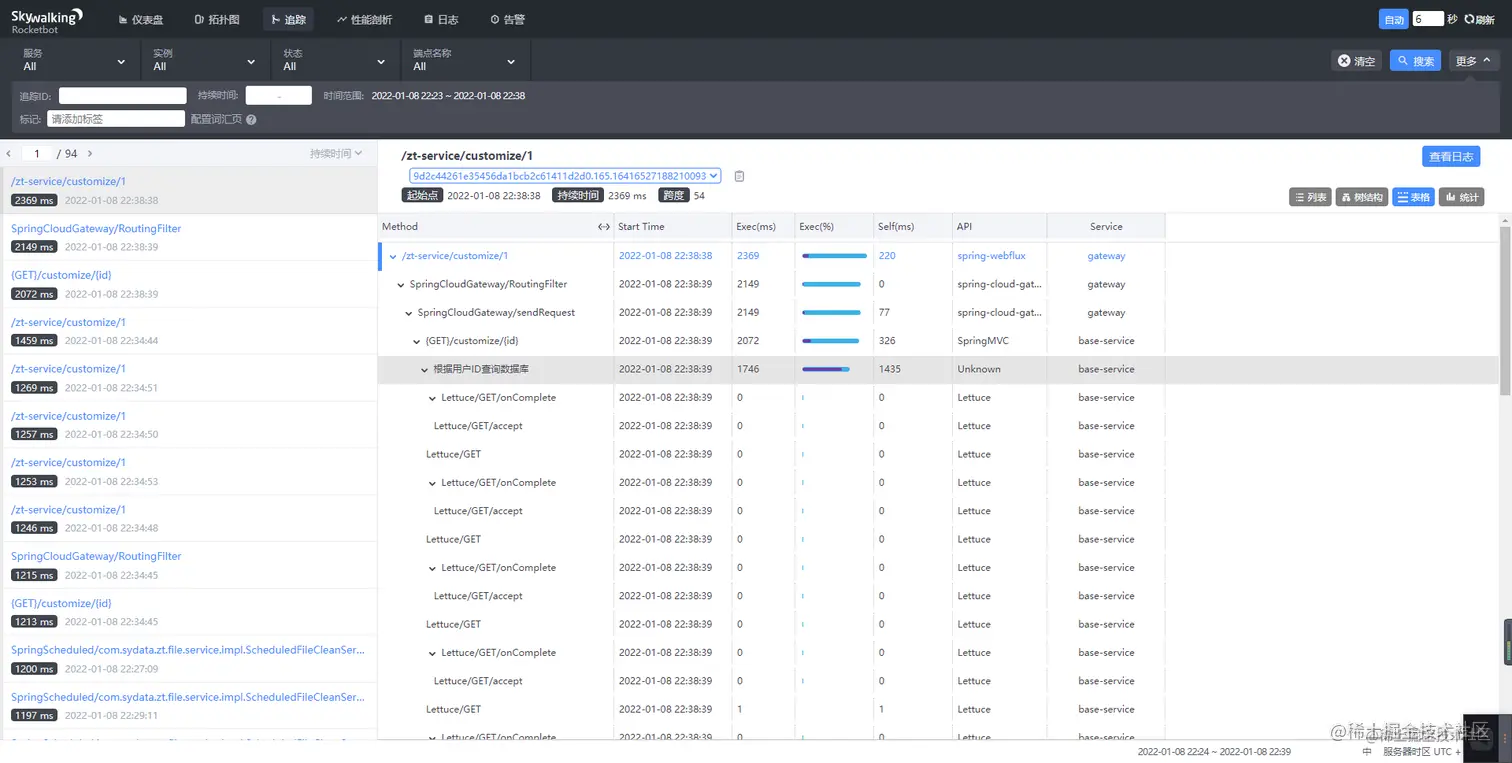Open the 状态 status dropdown
Image resolution: width=1512 pixels, height=763 pixels.
point(335,60)
